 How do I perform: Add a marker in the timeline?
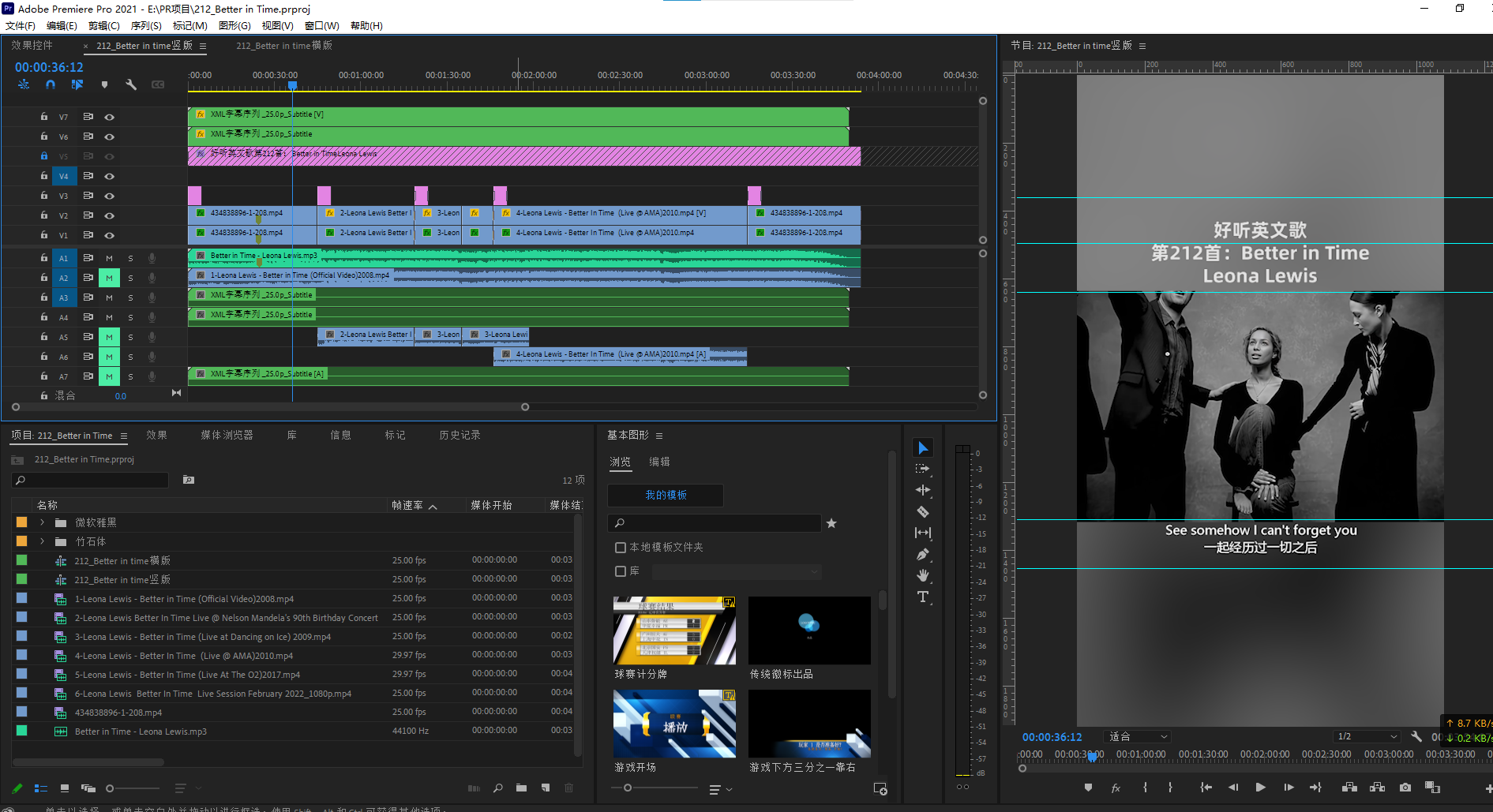104,84
